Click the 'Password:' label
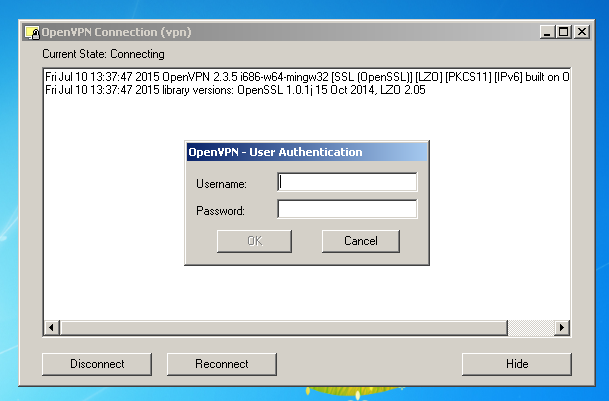The image size is (609, 401). 220,211
